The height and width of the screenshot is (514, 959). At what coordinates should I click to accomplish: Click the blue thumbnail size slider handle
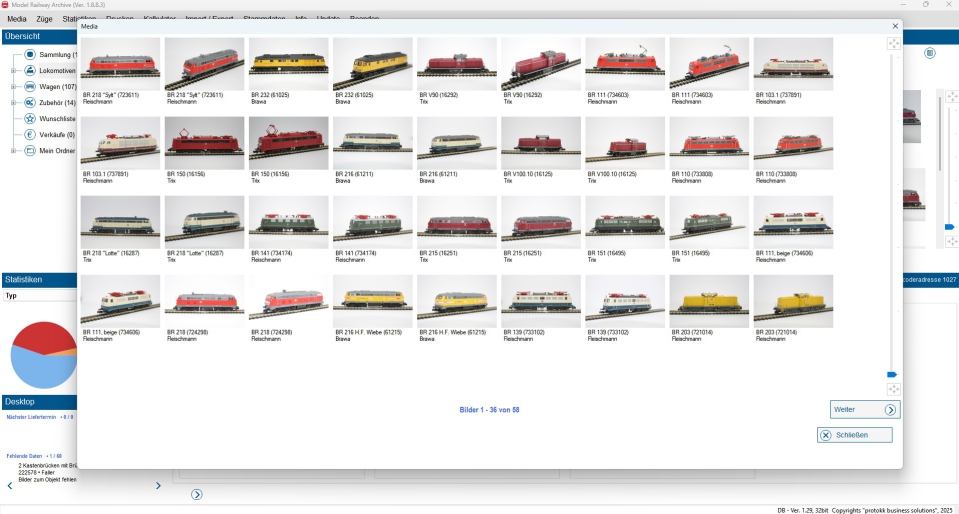coord(892,374)
